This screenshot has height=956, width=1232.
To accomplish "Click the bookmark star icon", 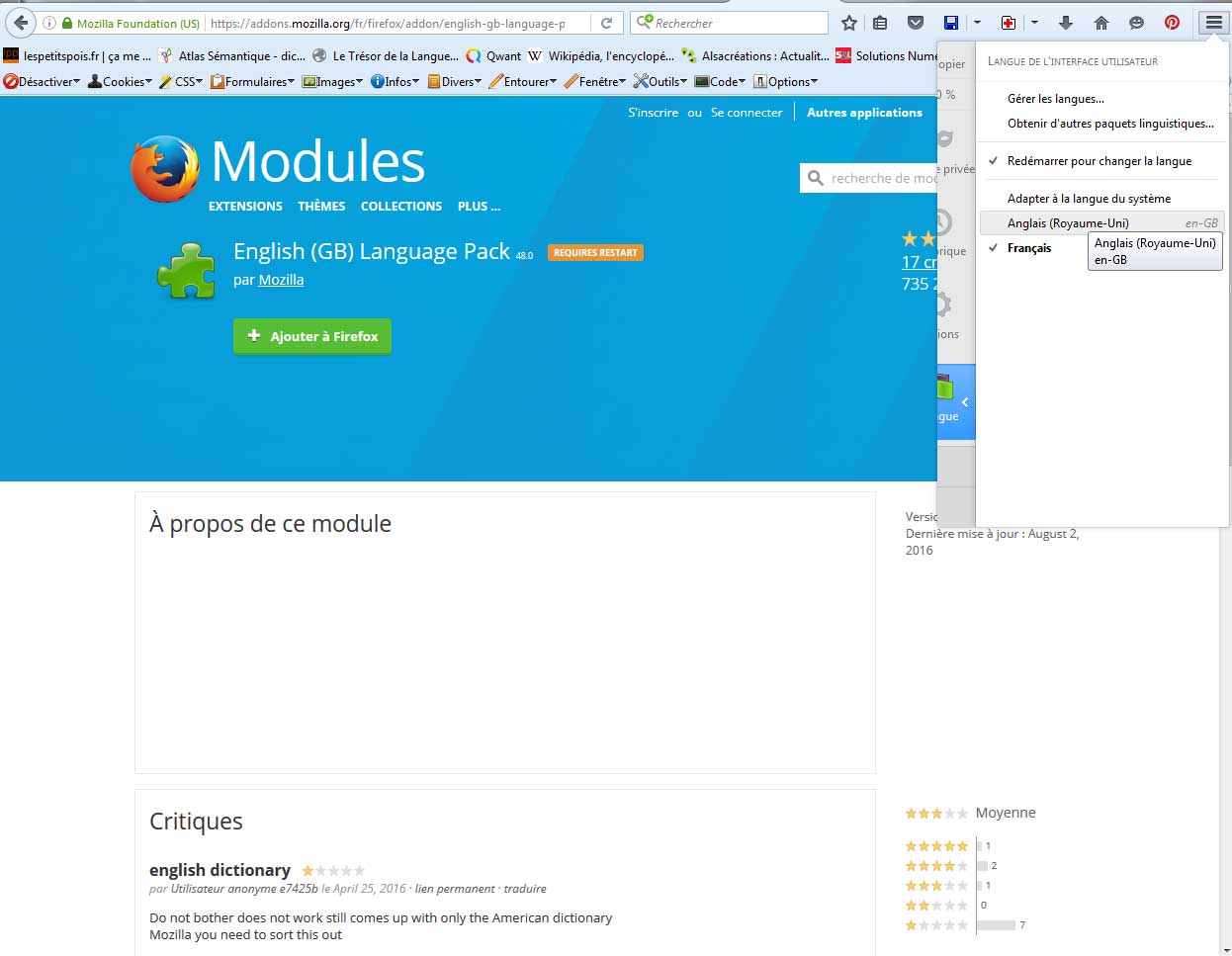I will pyautogui.click(x=848, y=23).
